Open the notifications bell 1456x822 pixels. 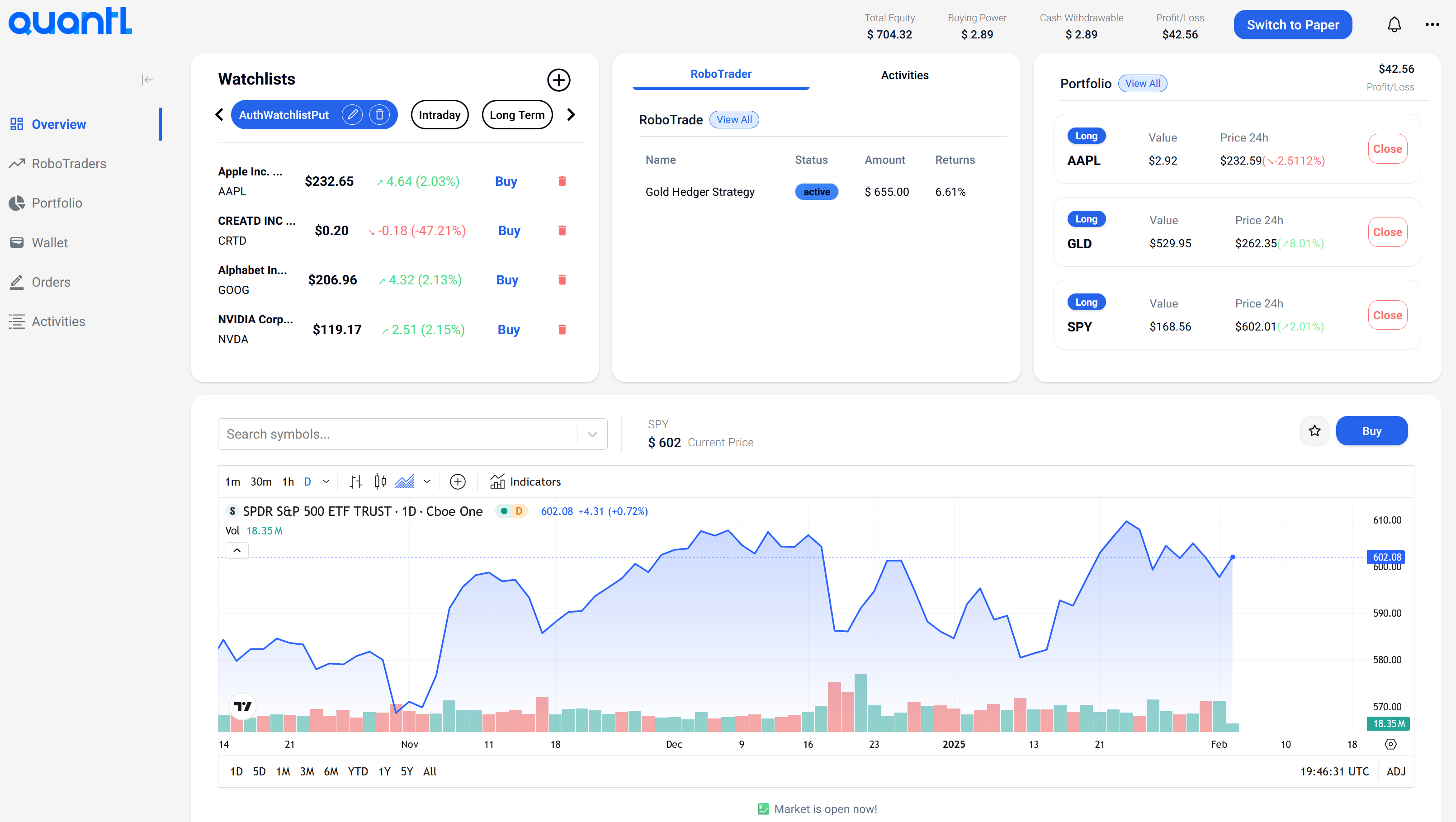pyautogui.click(x=1395, y=25)
